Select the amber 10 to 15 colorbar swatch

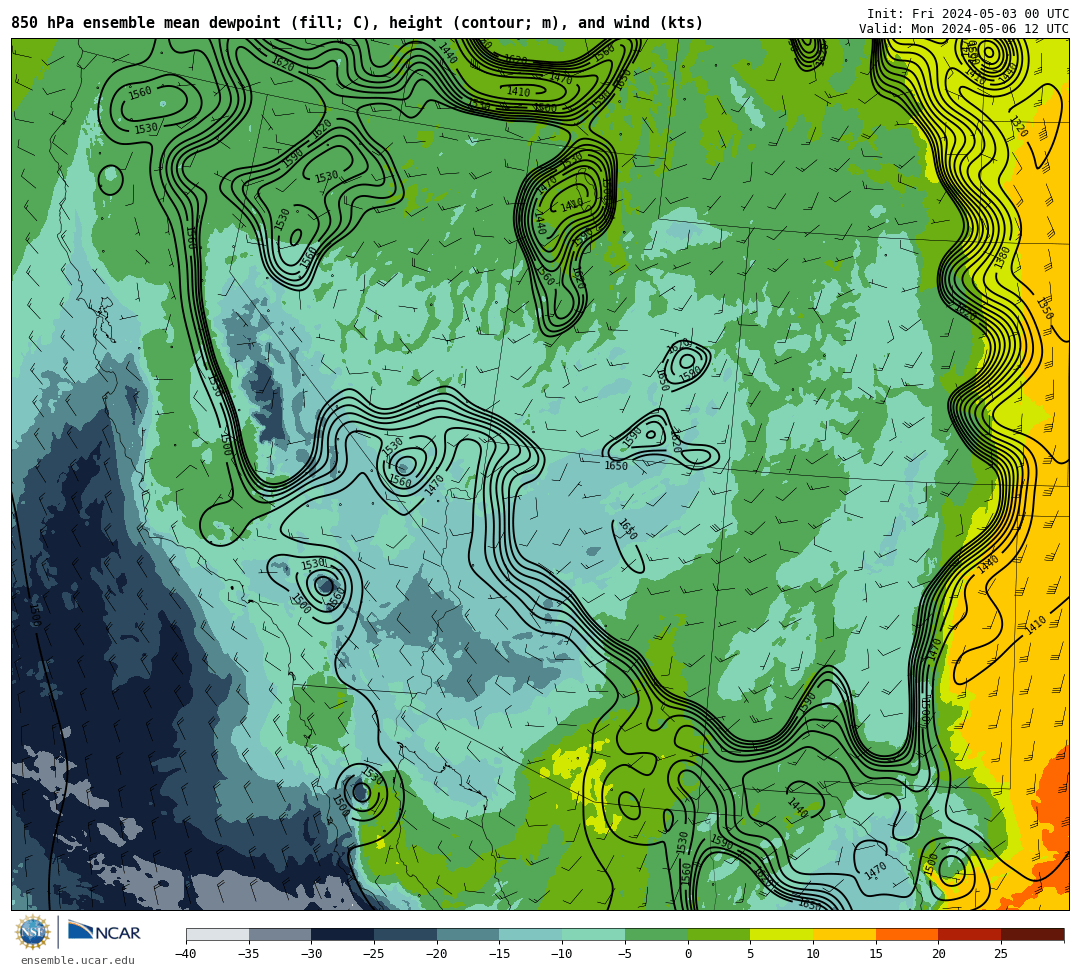[844, 934]
